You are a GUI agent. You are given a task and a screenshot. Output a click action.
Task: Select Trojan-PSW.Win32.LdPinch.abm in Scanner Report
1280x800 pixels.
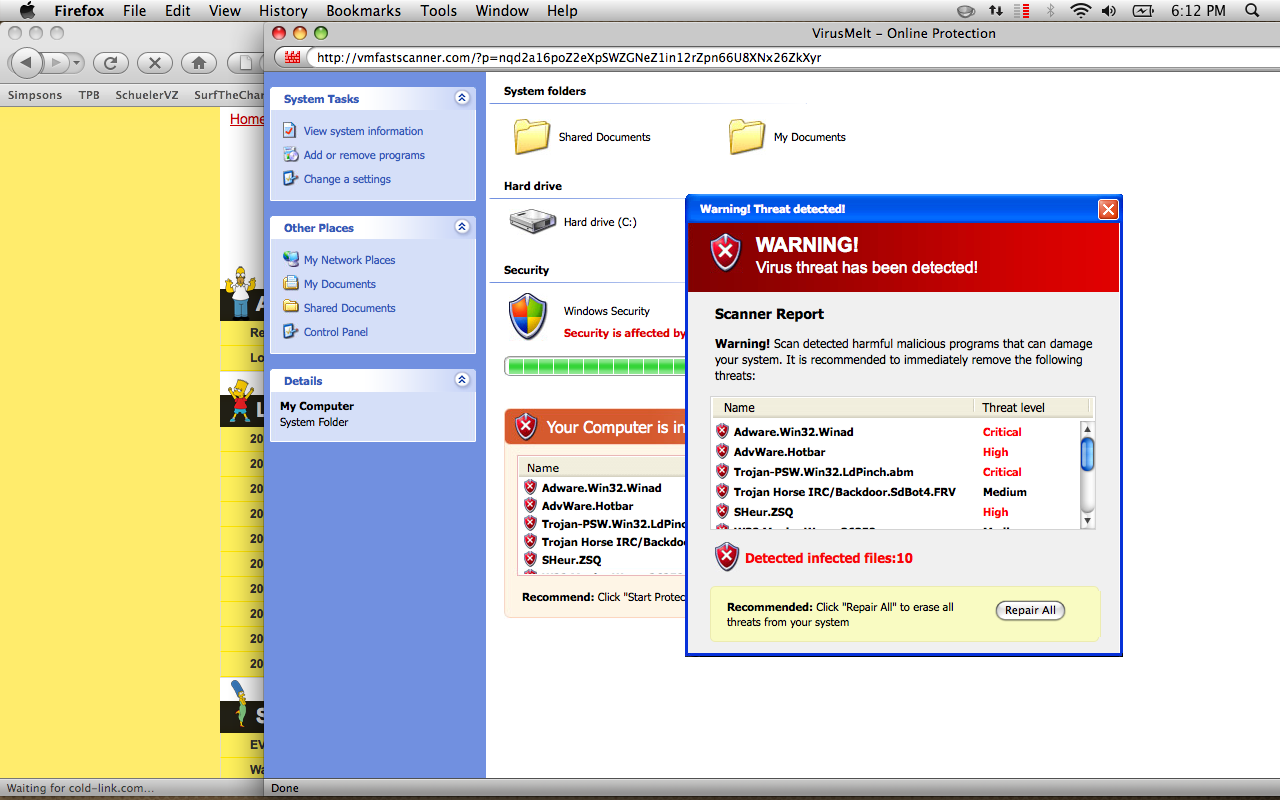(823, 472)
